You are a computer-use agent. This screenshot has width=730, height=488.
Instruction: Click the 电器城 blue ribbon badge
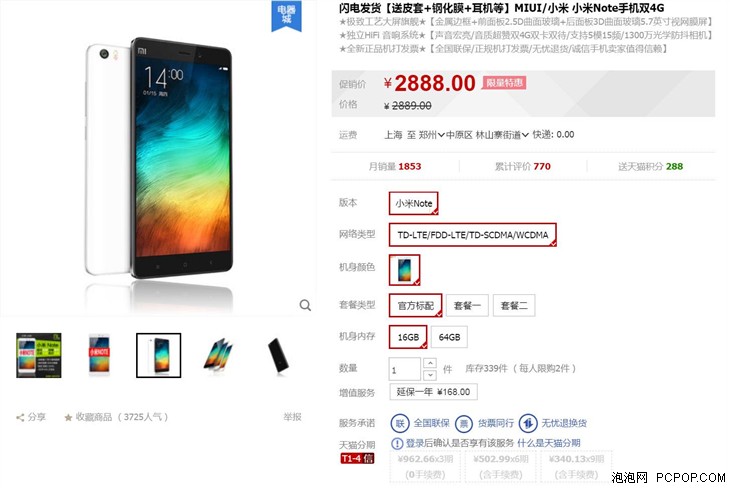[286, 15]
